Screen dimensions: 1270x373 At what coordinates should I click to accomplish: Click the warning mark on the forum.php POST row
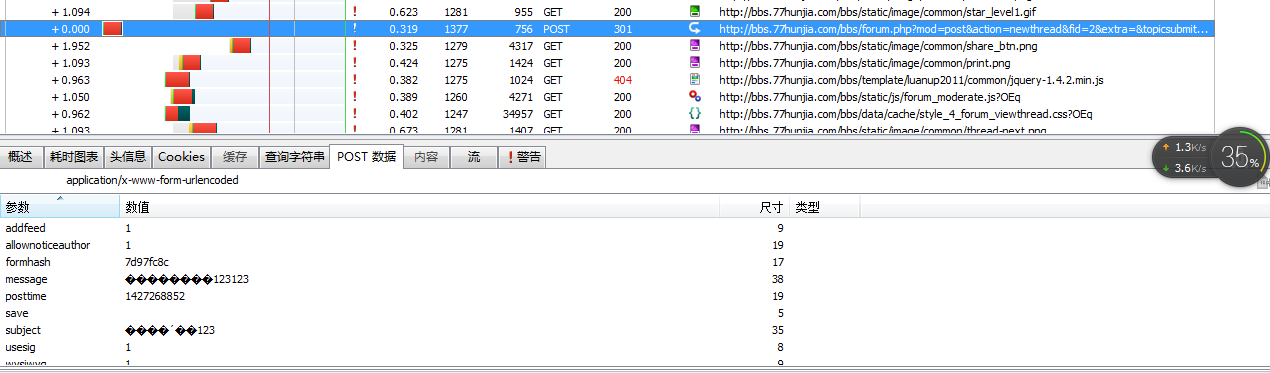click(x=354, y=29)
